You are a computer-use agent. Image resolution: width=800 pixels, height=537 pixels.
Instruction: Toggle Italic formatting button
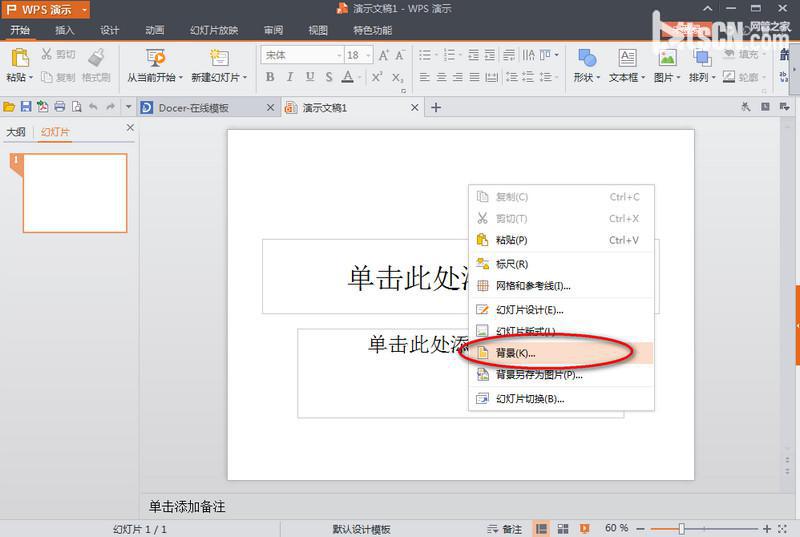tap(290, 77)
